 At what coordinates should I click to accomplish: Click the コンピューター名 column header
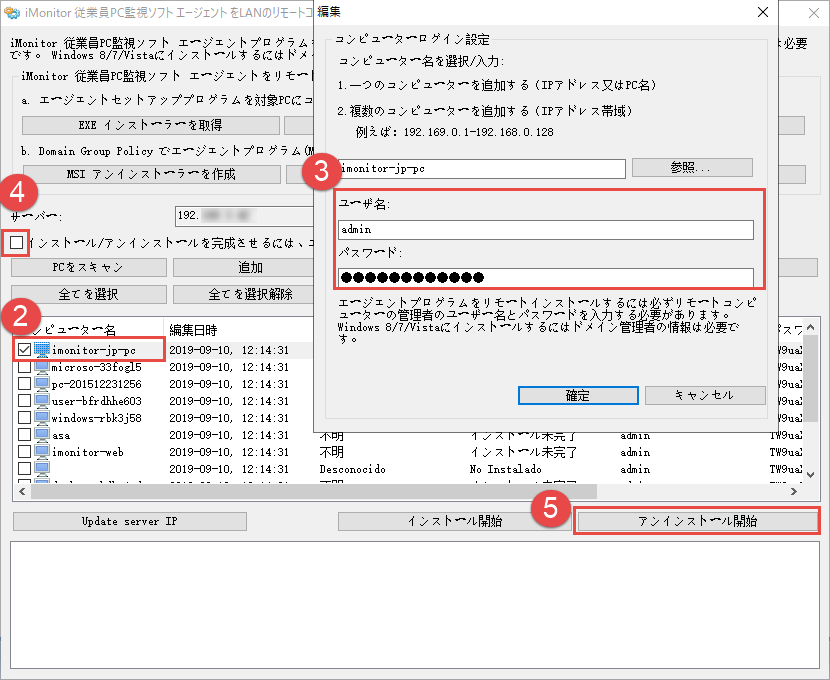(88, 330)
